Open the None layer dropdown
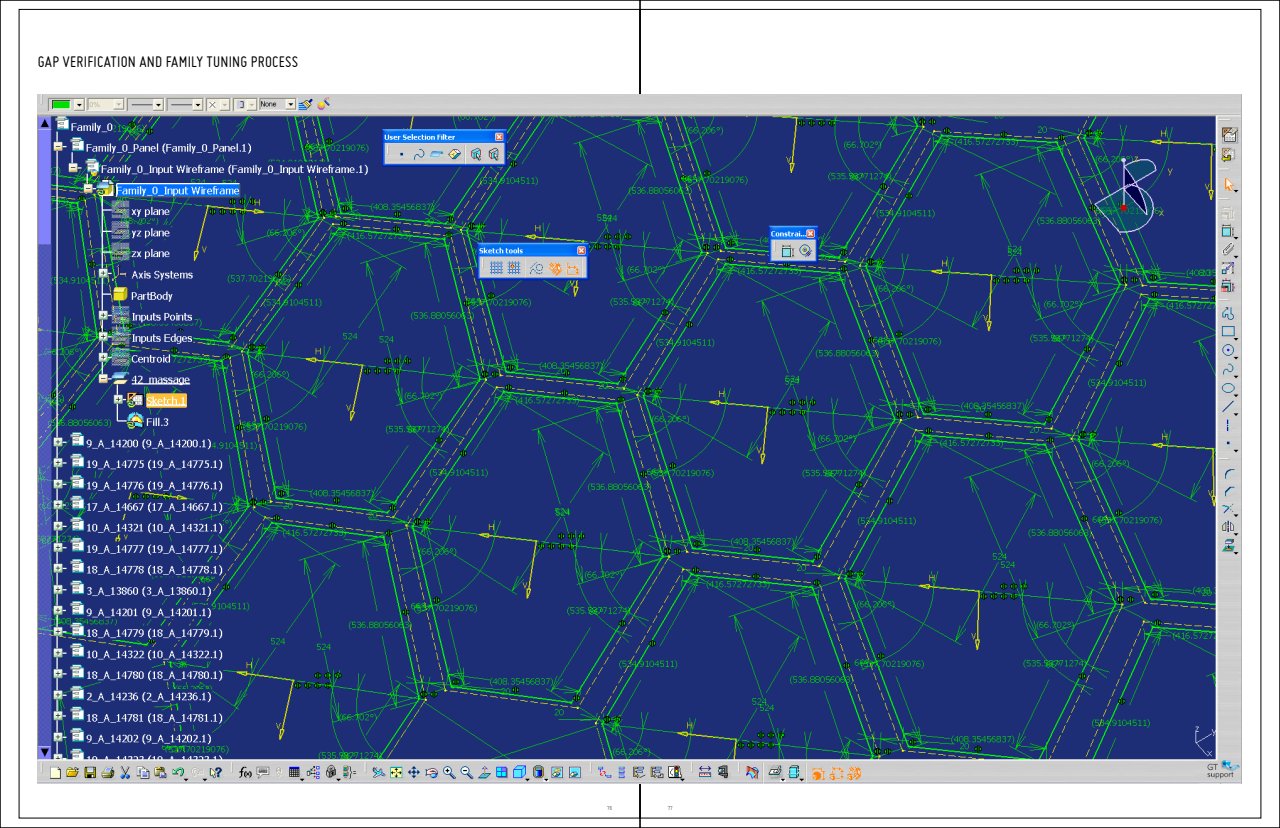 (x=290, y=104)
